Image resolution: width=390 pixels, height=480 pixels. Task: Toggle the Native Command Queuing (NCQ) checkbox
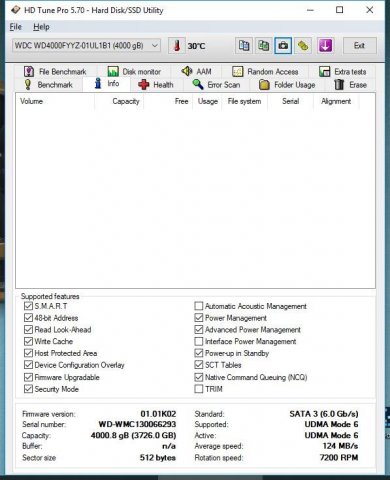pos(199,377)
